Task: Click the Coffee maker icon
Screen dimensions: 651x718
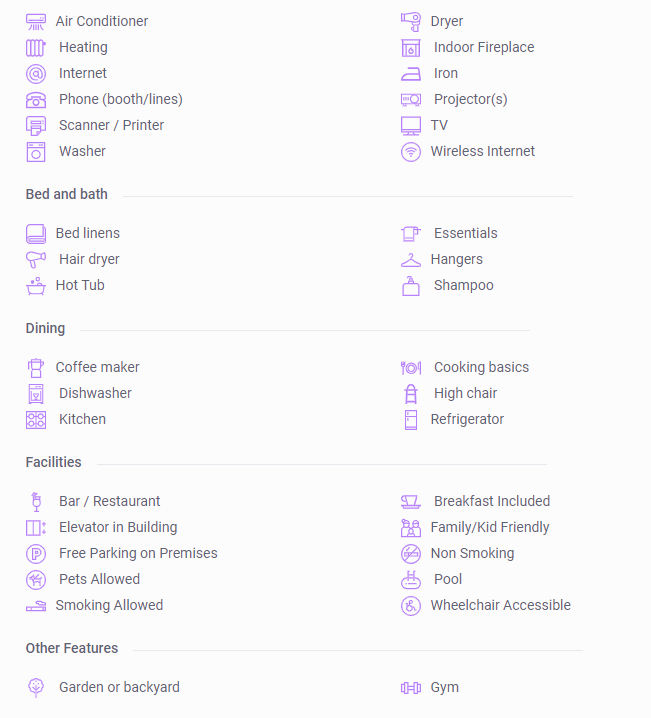Action: coord(36,368)
